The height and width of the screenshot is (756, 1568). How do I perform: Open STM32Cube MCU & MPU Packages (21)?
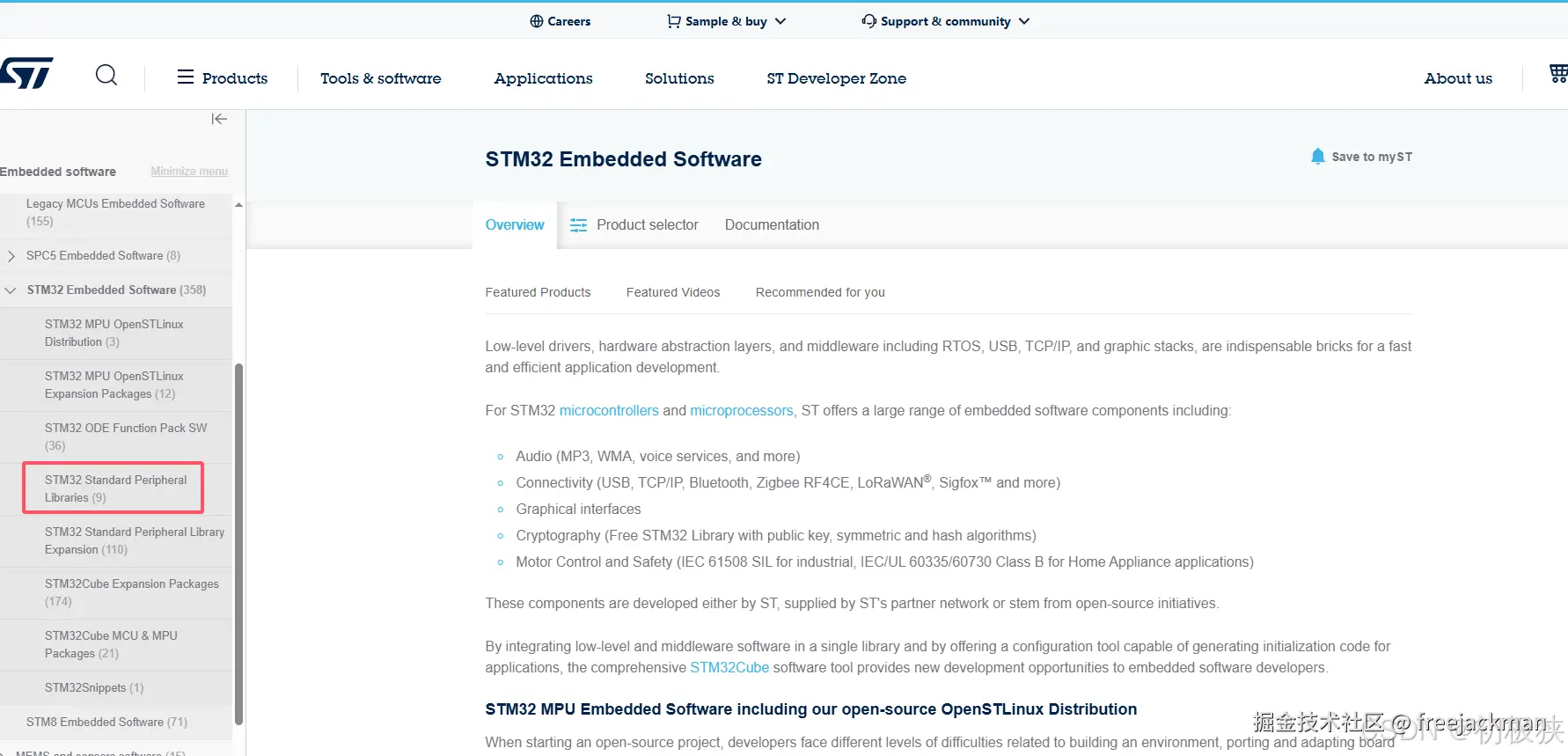click(116, 645)
